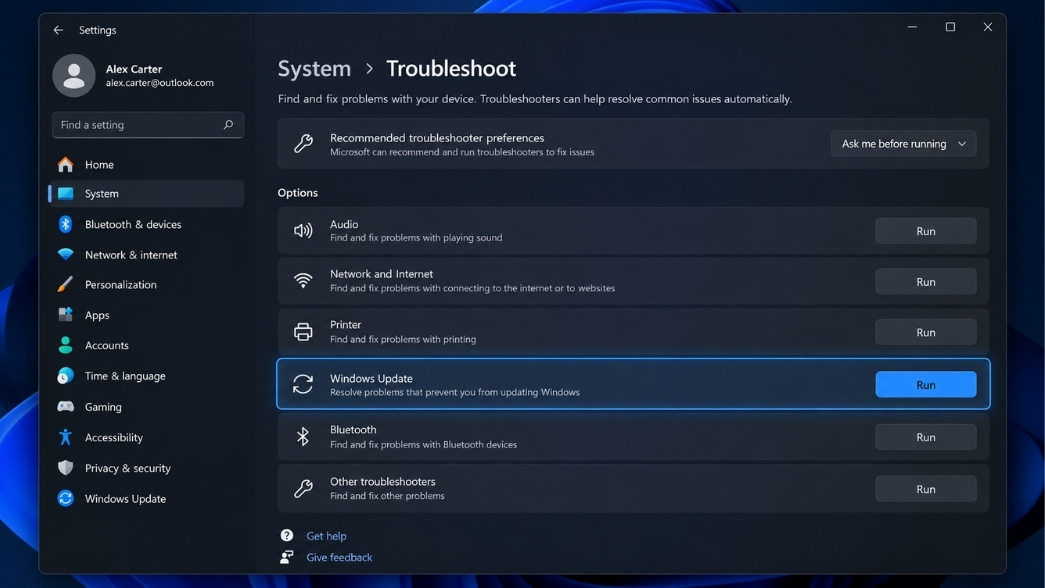Image resolution: width=1045 pixels, height=588 pixels.
Task: Click the back arrow icon next to Settings
Action: (x=58, y=30)
